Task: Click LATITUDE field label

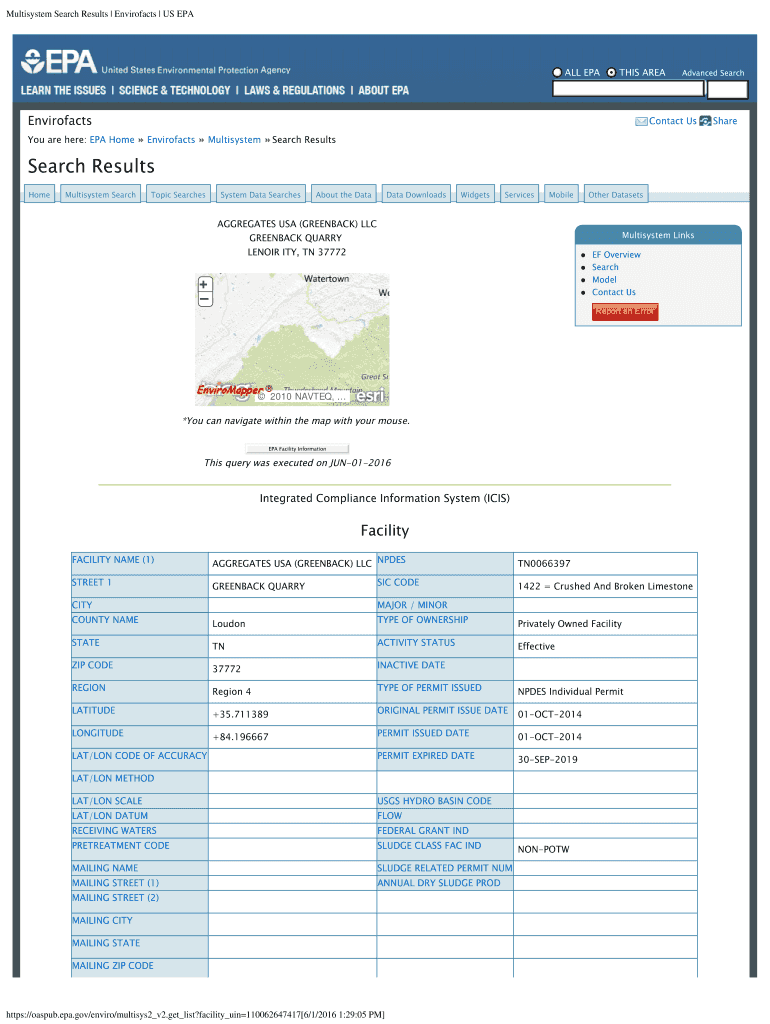Action: 93,711
